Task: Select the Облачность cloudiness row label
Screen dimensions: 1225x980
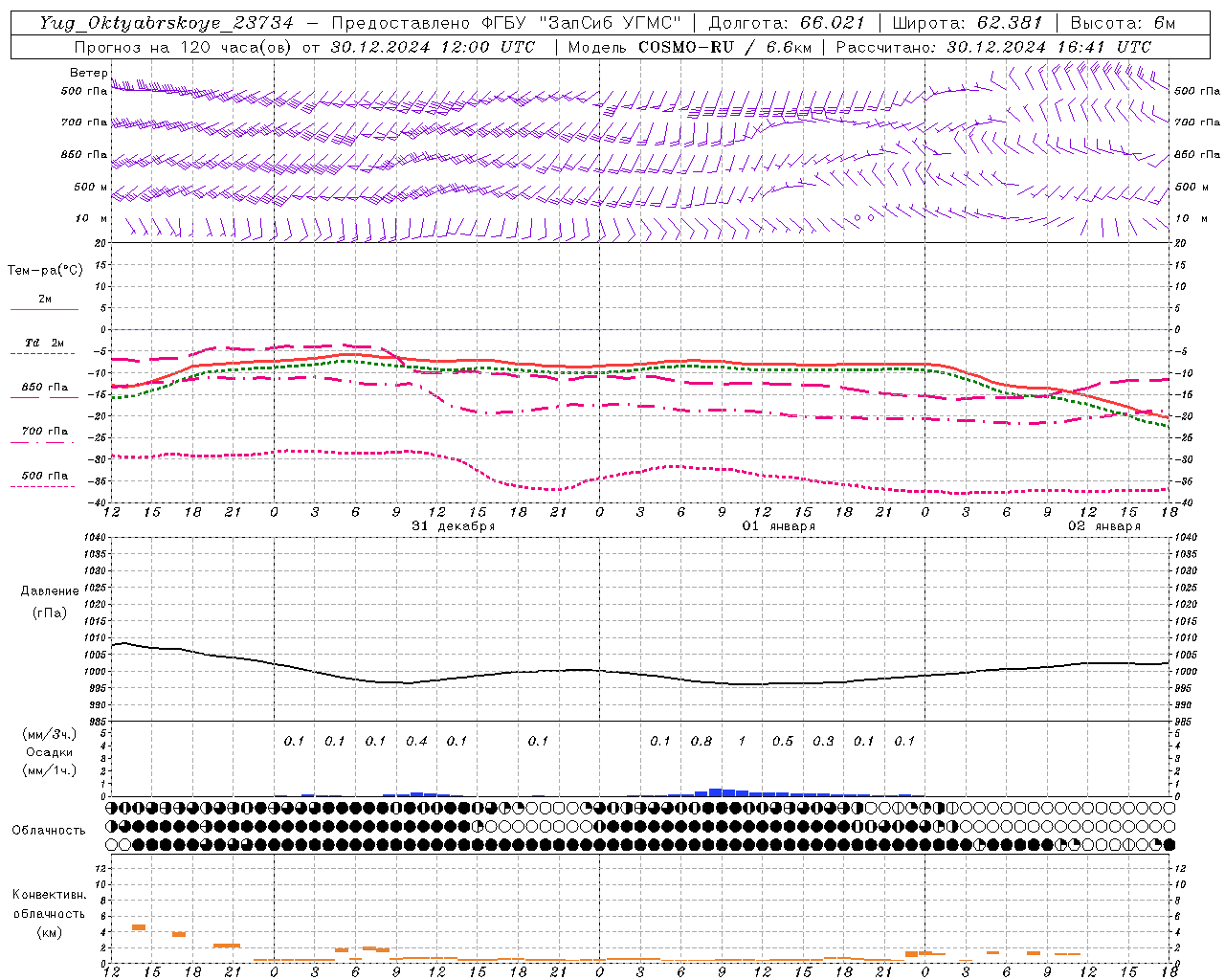Action: coord(49,831)
